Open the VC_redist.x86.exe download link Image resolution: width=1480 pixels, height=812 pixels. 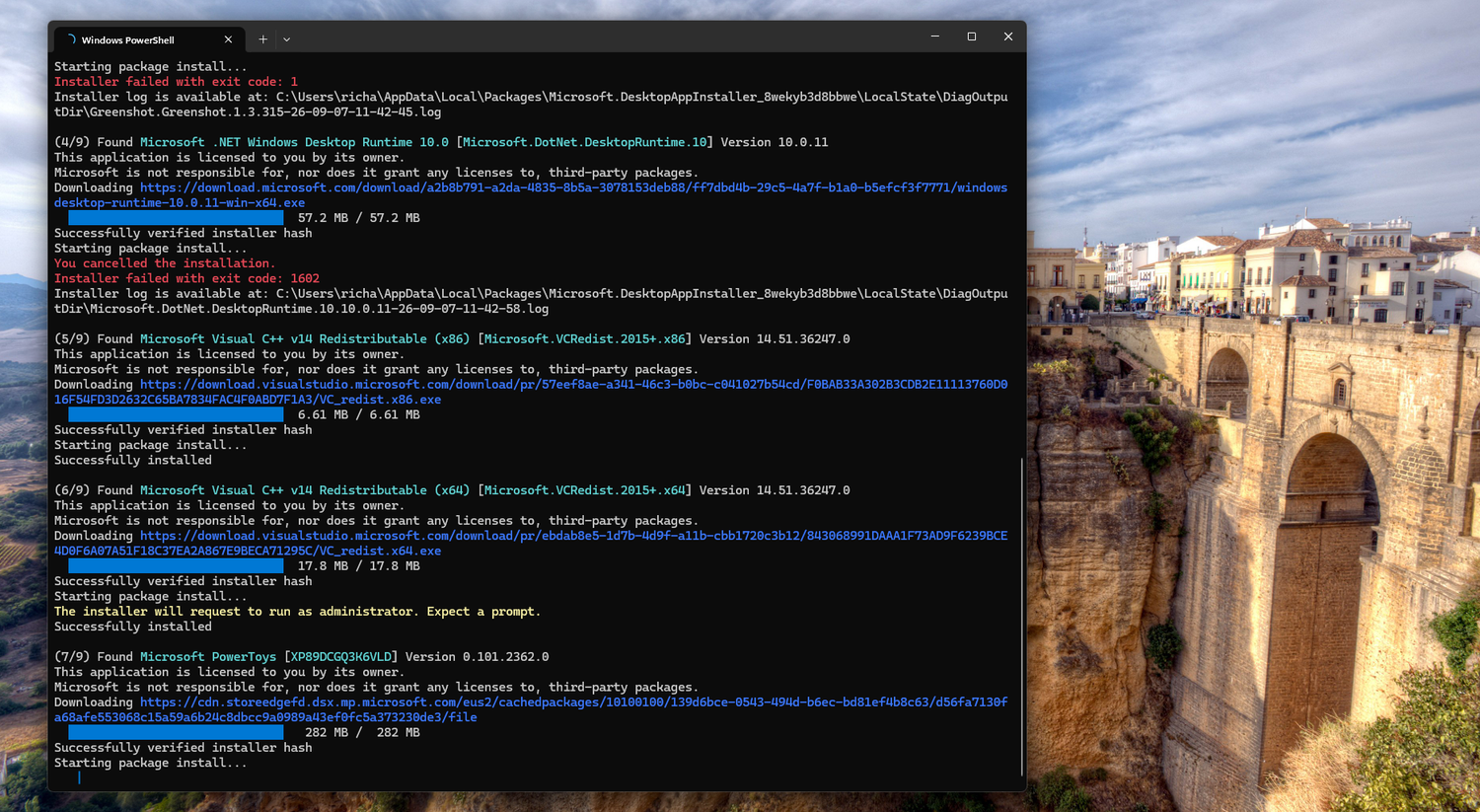[531, 392]
